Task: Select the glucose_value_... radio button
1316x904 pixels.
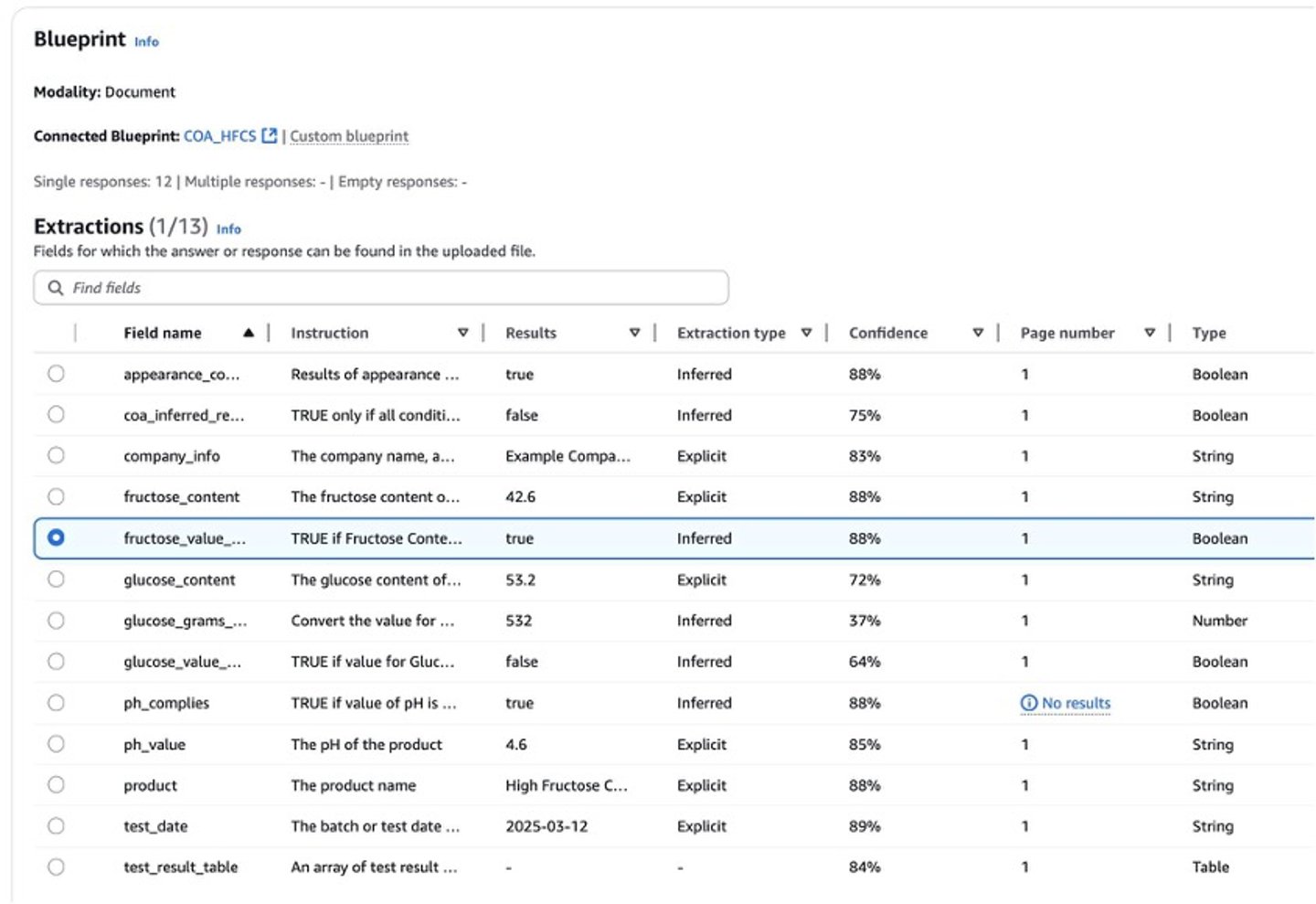Action: tap(57, 661)
